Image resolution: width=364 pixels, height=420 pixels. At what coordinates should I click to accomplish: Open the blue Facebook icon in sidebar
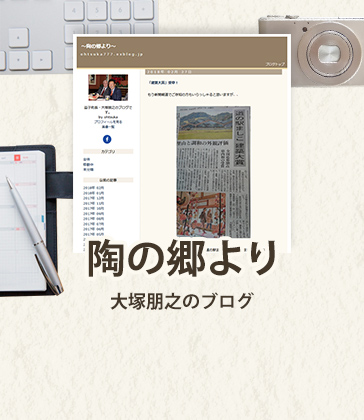pos(107,139)
